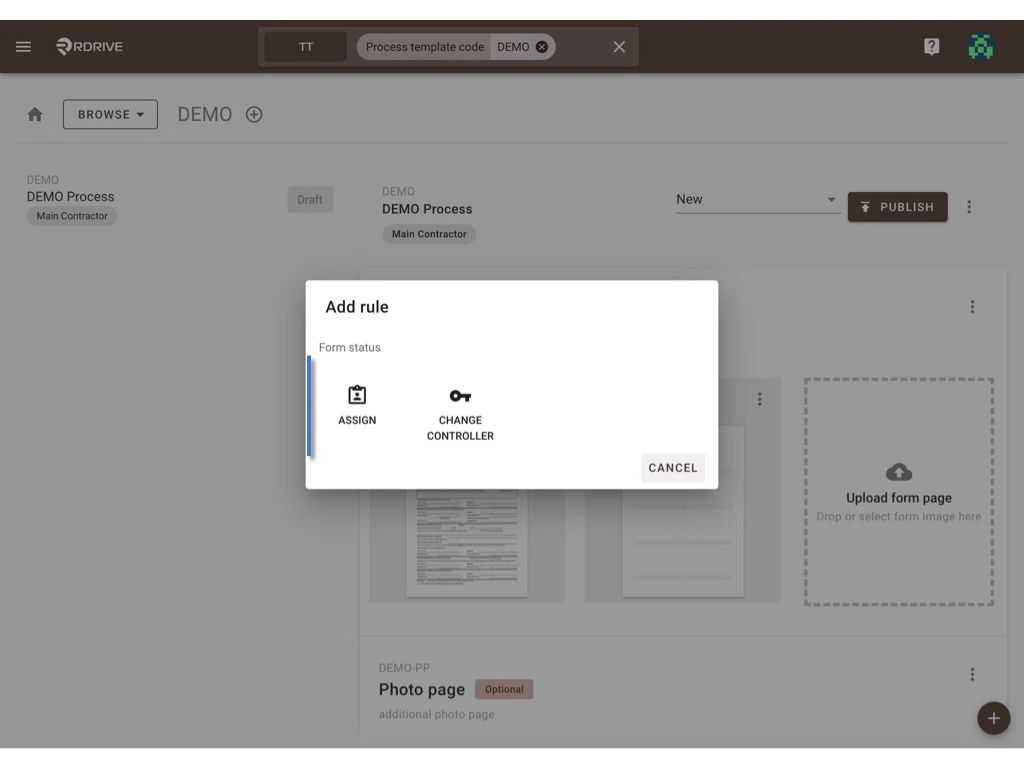Add a new item via the plus icon beside DEMO

coord(254,114)
